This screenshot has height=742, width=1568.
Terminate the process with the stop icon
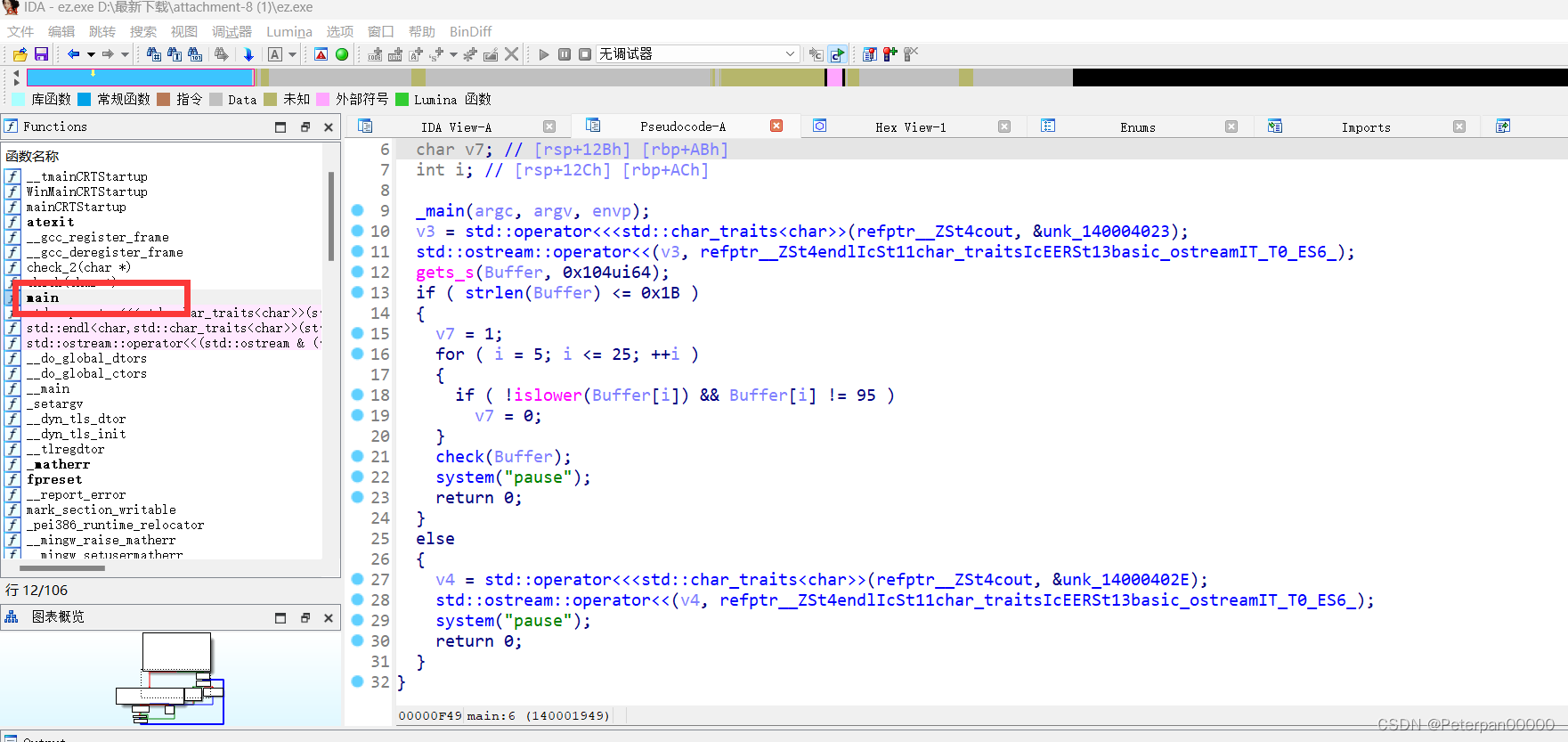[585, 54]
